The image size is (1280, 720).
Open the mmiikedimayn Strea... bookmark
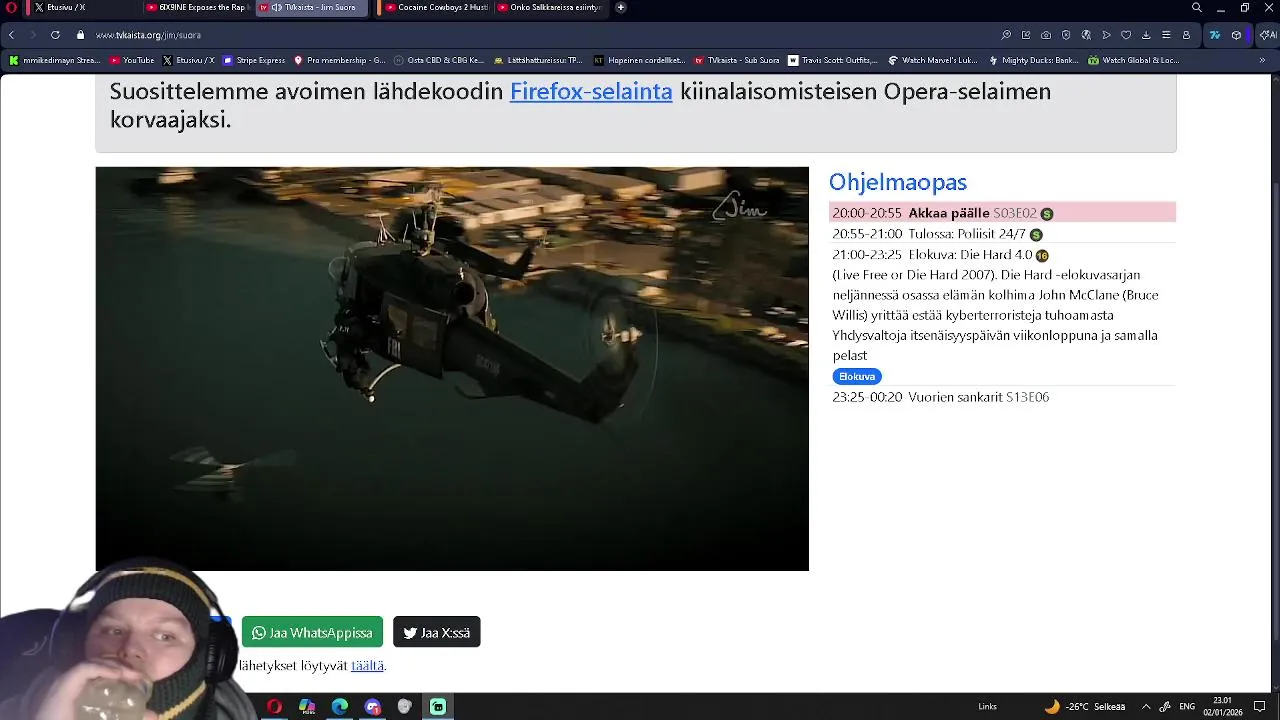(55, 60)
